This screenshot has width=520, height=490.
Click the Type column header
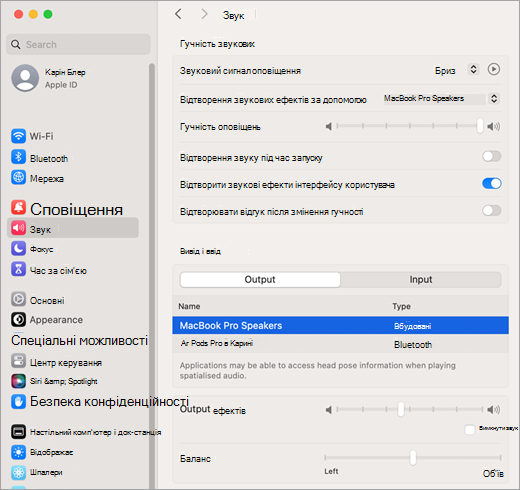point(401,306)
